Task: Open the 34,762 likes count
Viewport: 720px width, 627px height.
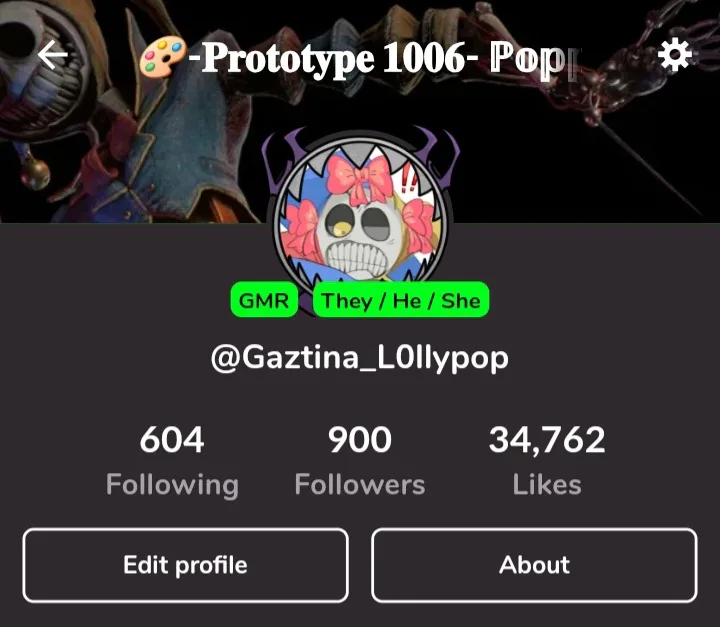Action: (547, 440)
